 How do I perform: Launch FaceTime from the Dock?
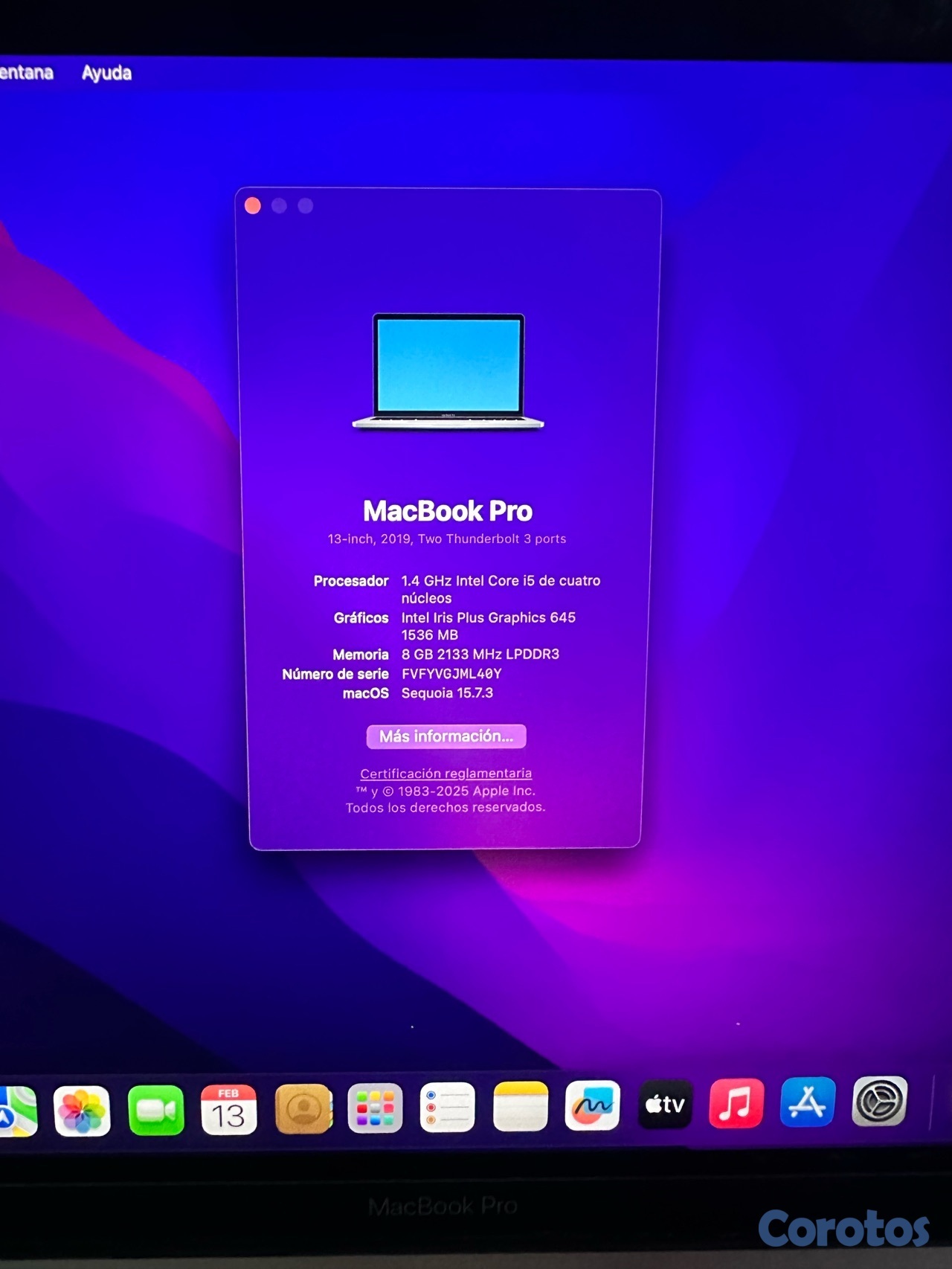click(x=155, y=1111)
